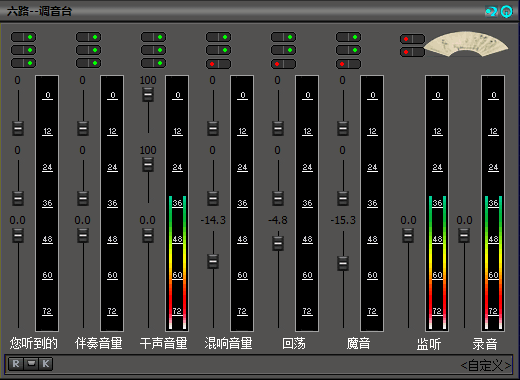The image size is (520, 380).
Task: Click the topmost slider handle in 伴奏音量
Action: (83, 128)
